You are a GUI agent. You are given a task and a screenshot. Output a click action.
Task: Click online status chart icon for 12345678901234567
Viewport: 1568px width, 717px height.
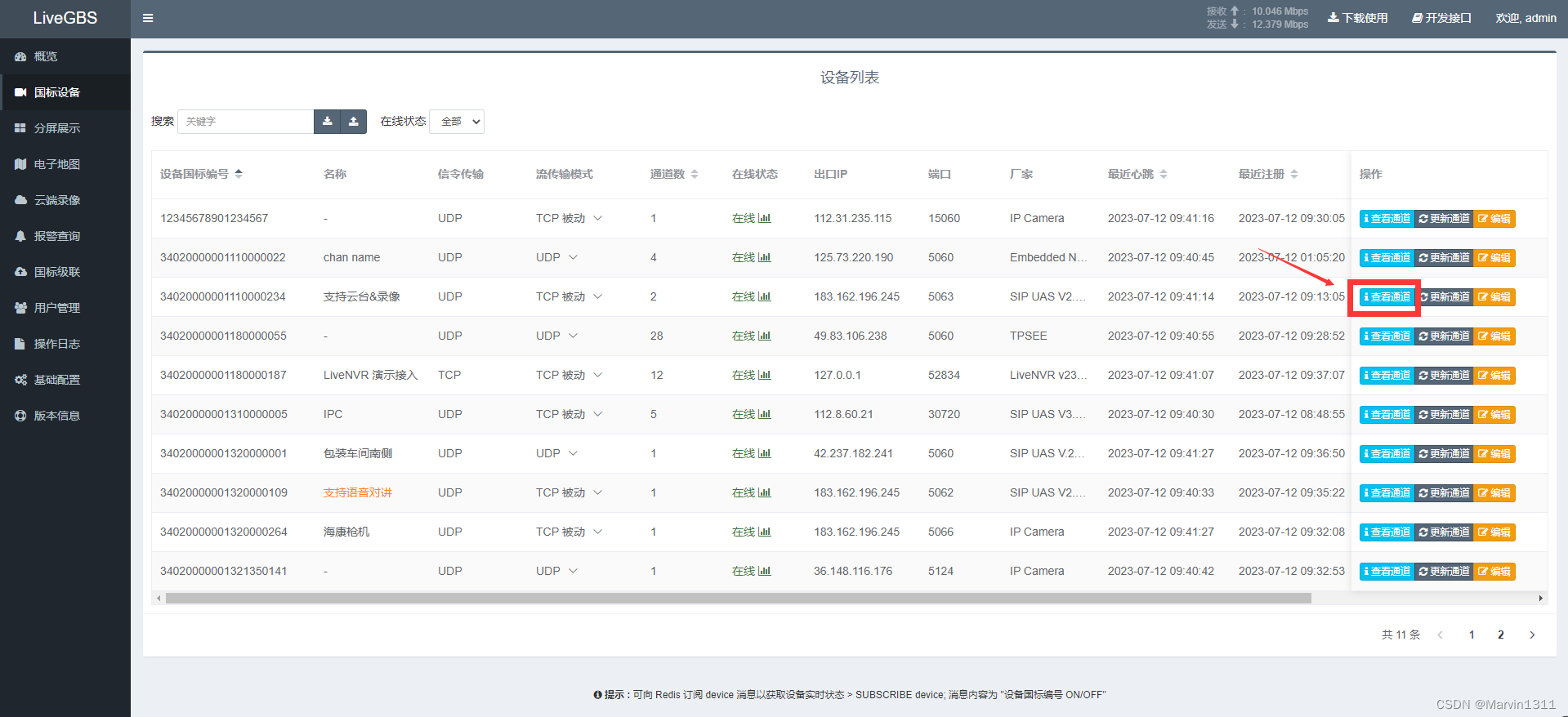click(765, 218)
